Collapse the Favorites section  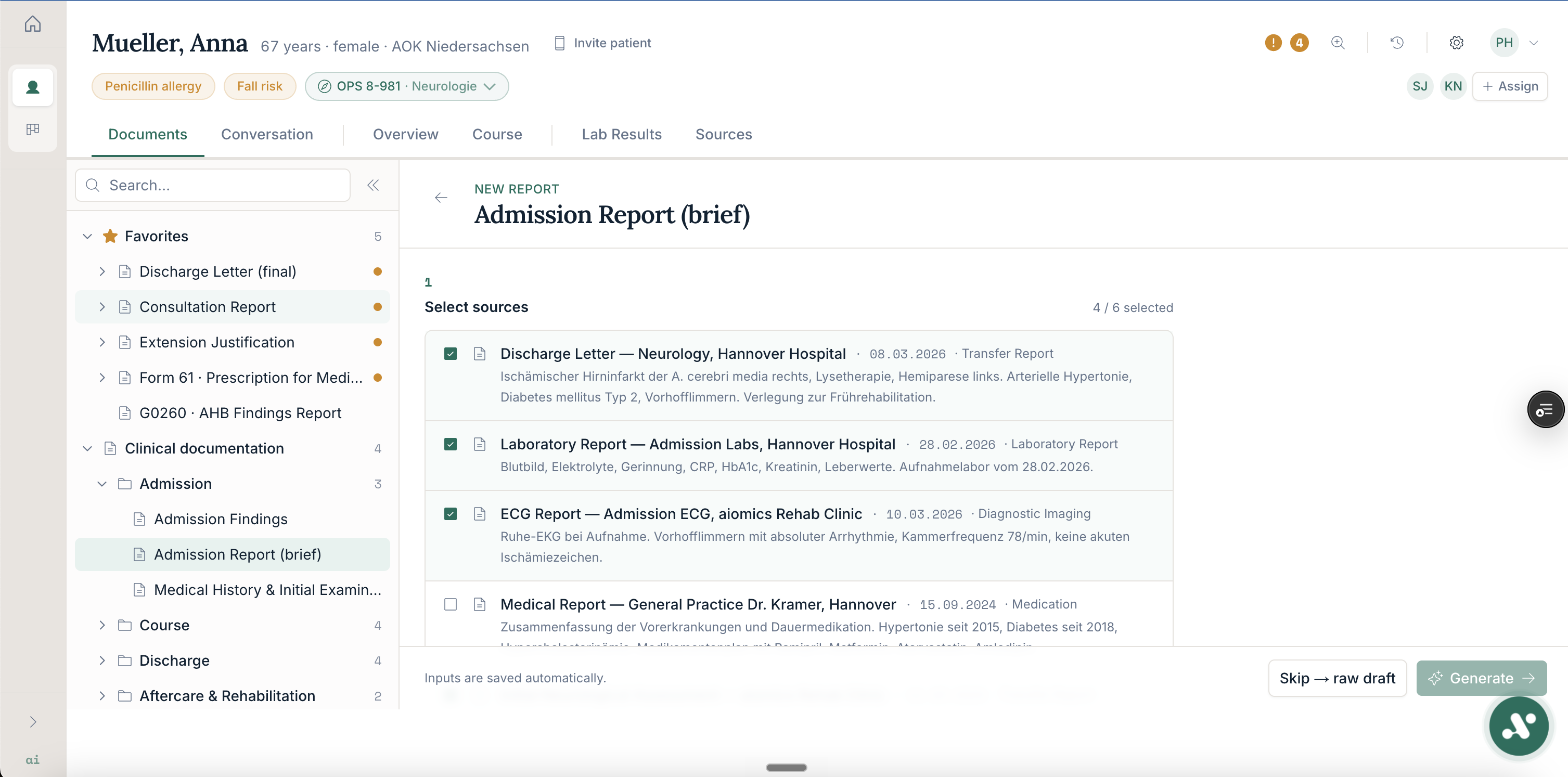[87, 236]
